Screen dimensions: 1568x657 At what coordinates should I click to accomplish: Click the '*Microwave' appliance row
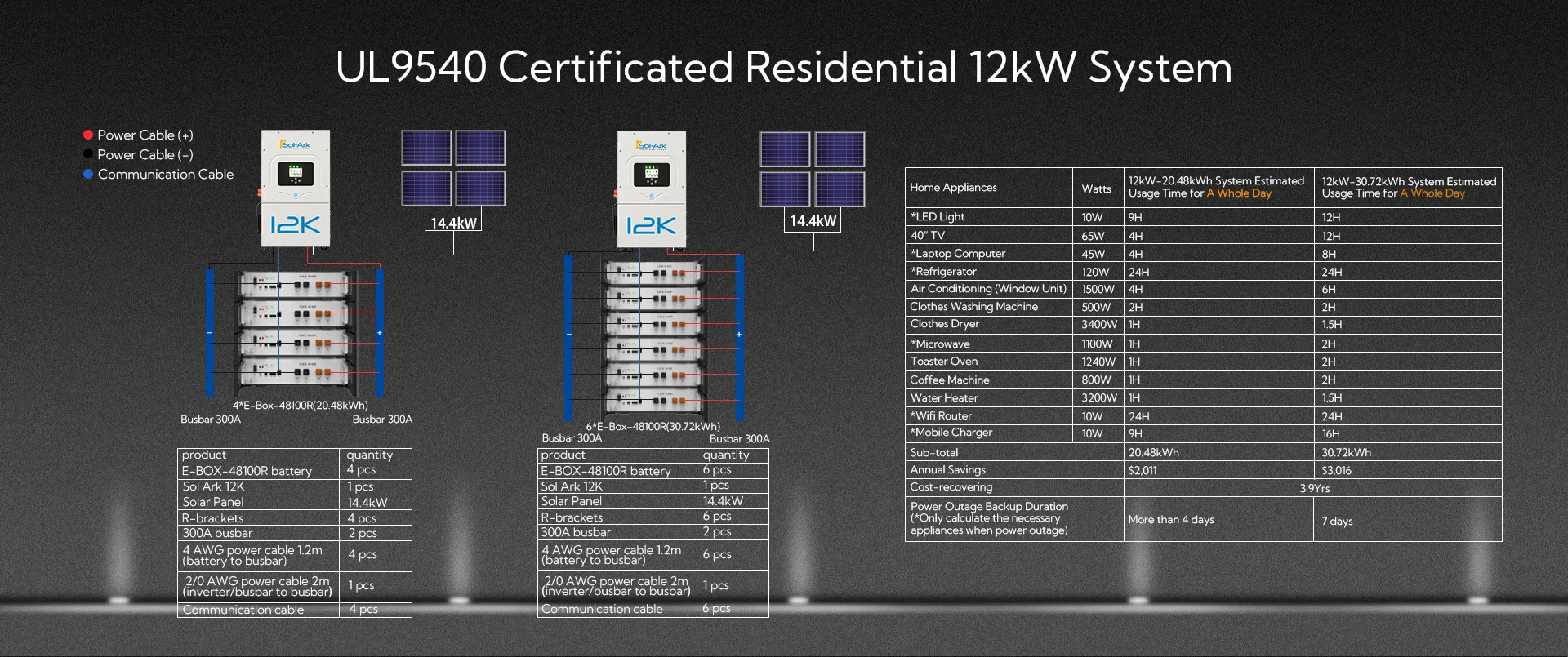pyautogui.click(x=1204, y=344)
